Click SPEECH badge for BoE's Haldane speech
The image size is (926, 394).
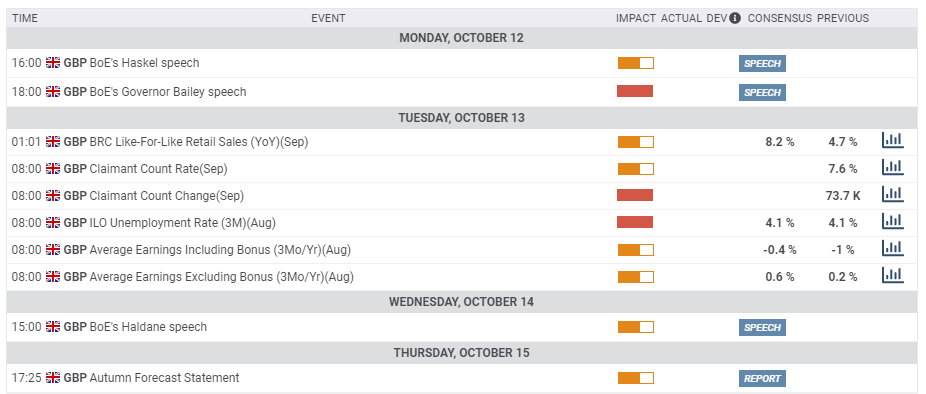tap(762, 327)
